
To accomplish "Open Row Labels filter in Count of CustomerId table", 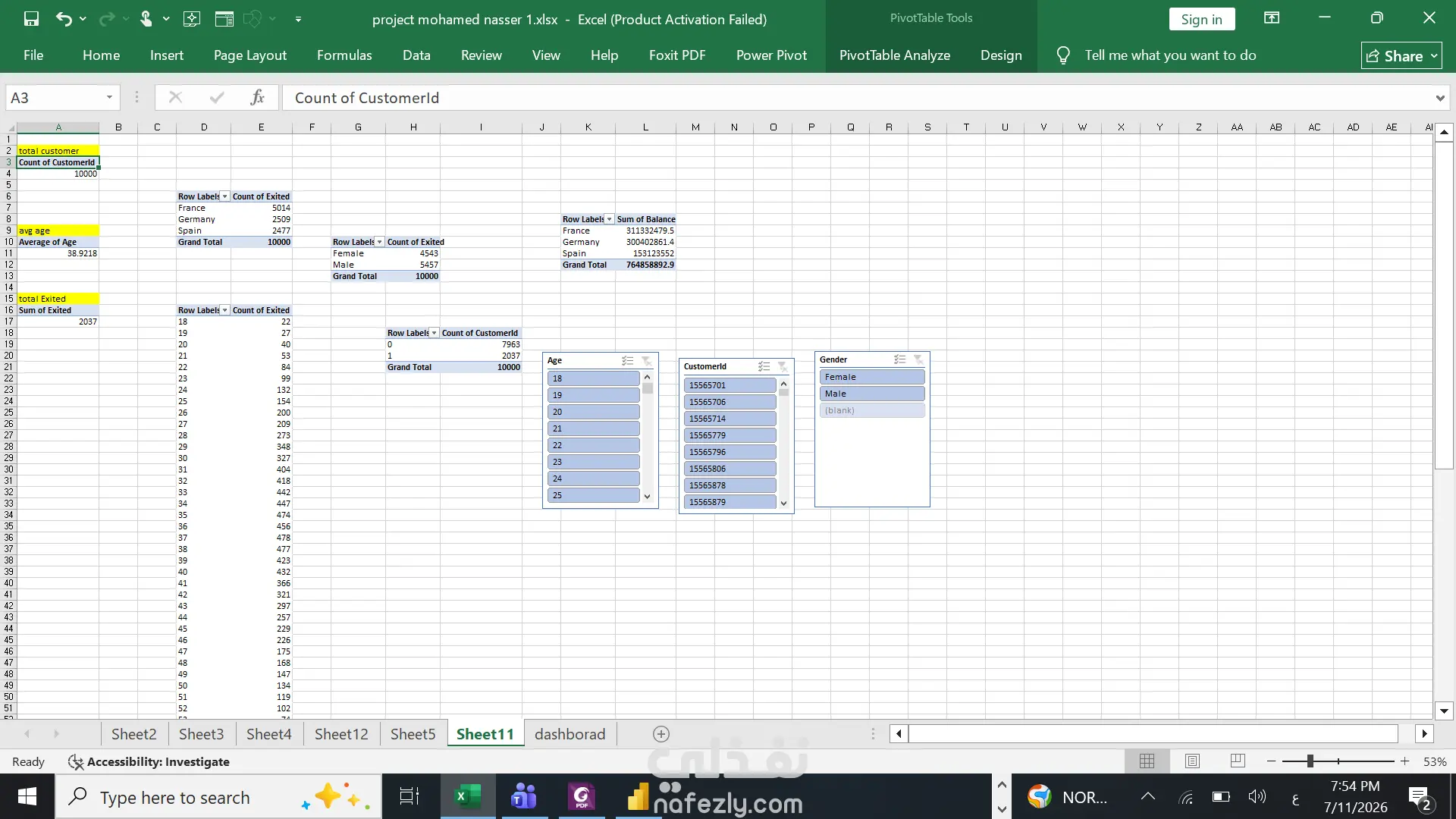I will tap(435, 333).
